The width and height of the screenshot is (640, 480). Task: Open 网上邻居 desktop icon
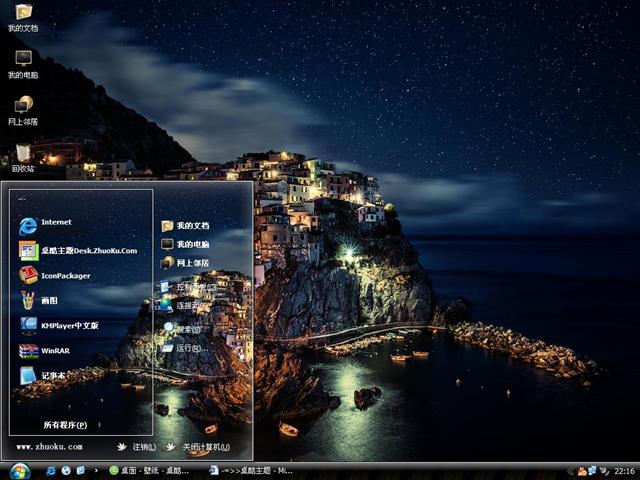click(23, 107)
